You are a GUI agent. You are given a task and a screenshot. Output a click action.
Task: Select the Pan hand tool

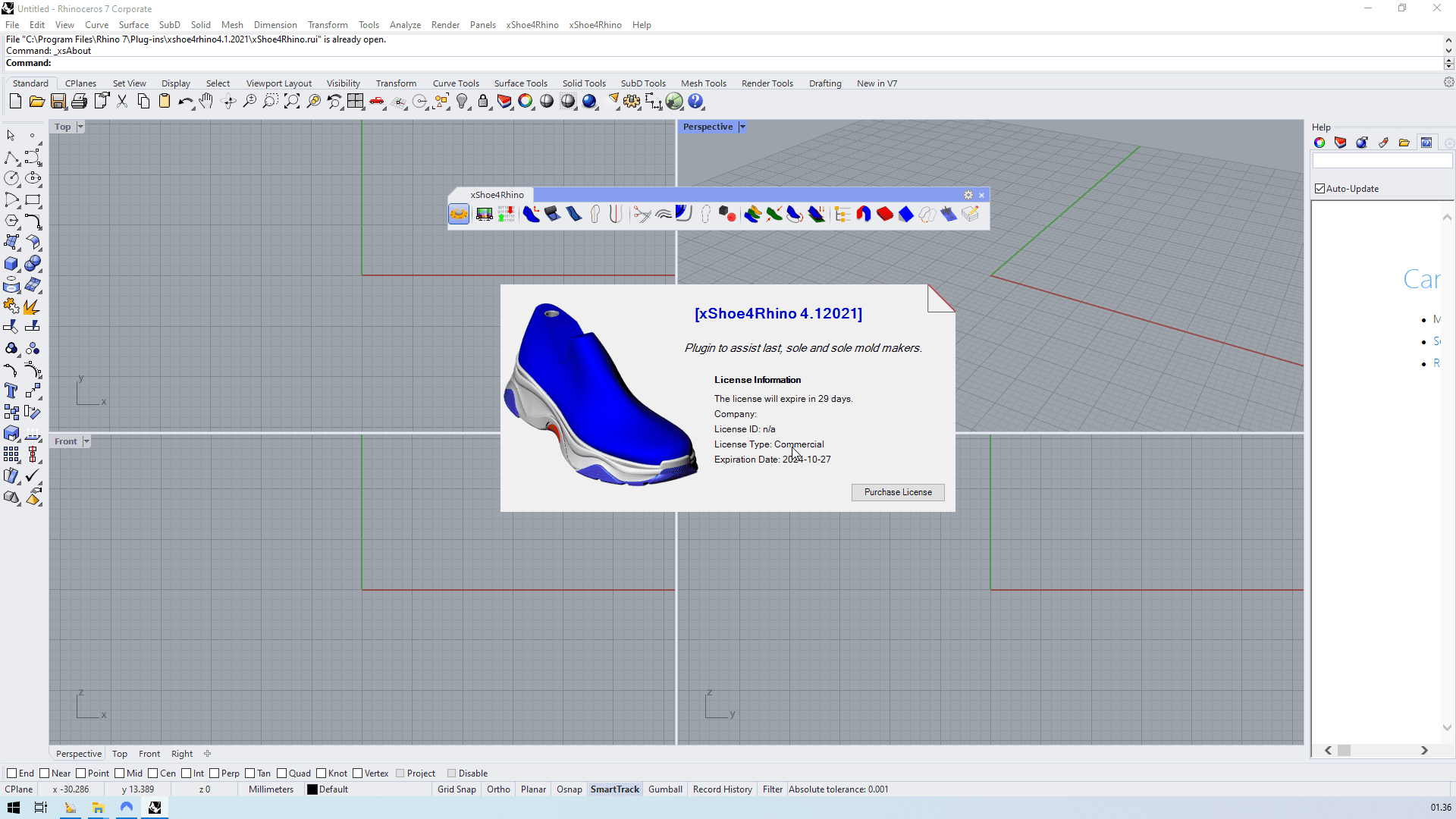206,102
